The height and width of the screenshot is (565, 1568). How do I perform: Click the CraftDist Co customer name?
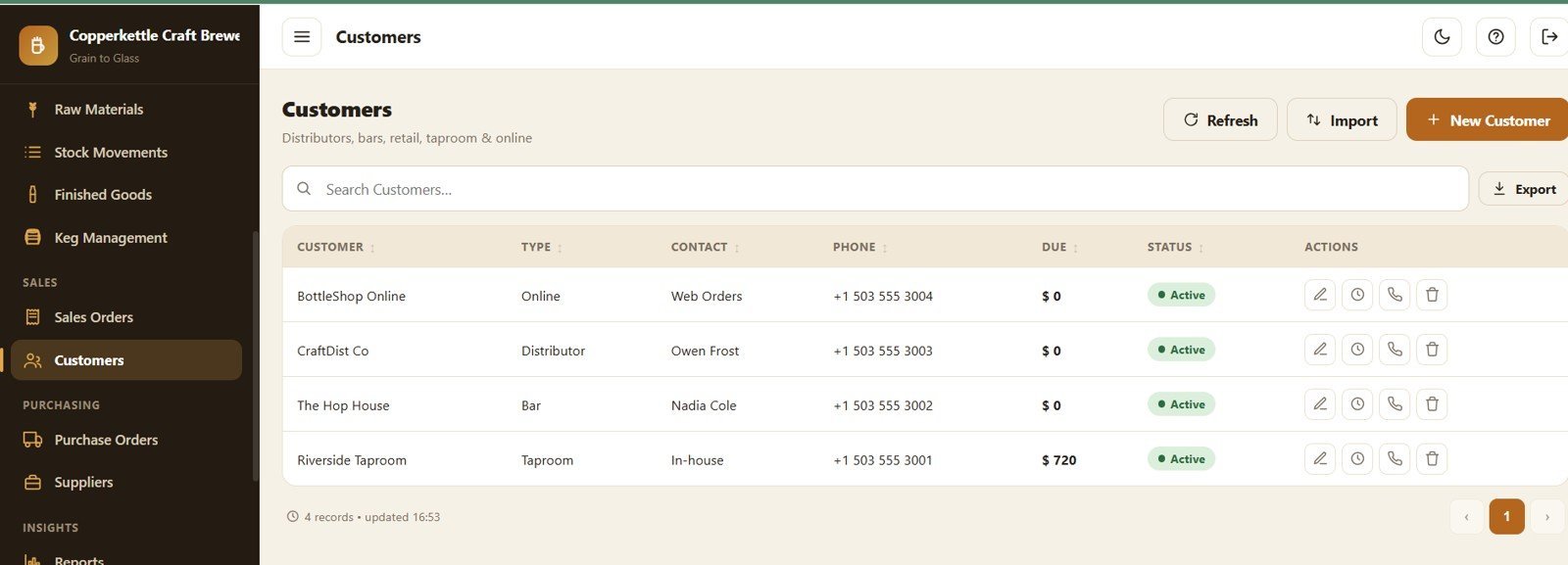[332, 351]
